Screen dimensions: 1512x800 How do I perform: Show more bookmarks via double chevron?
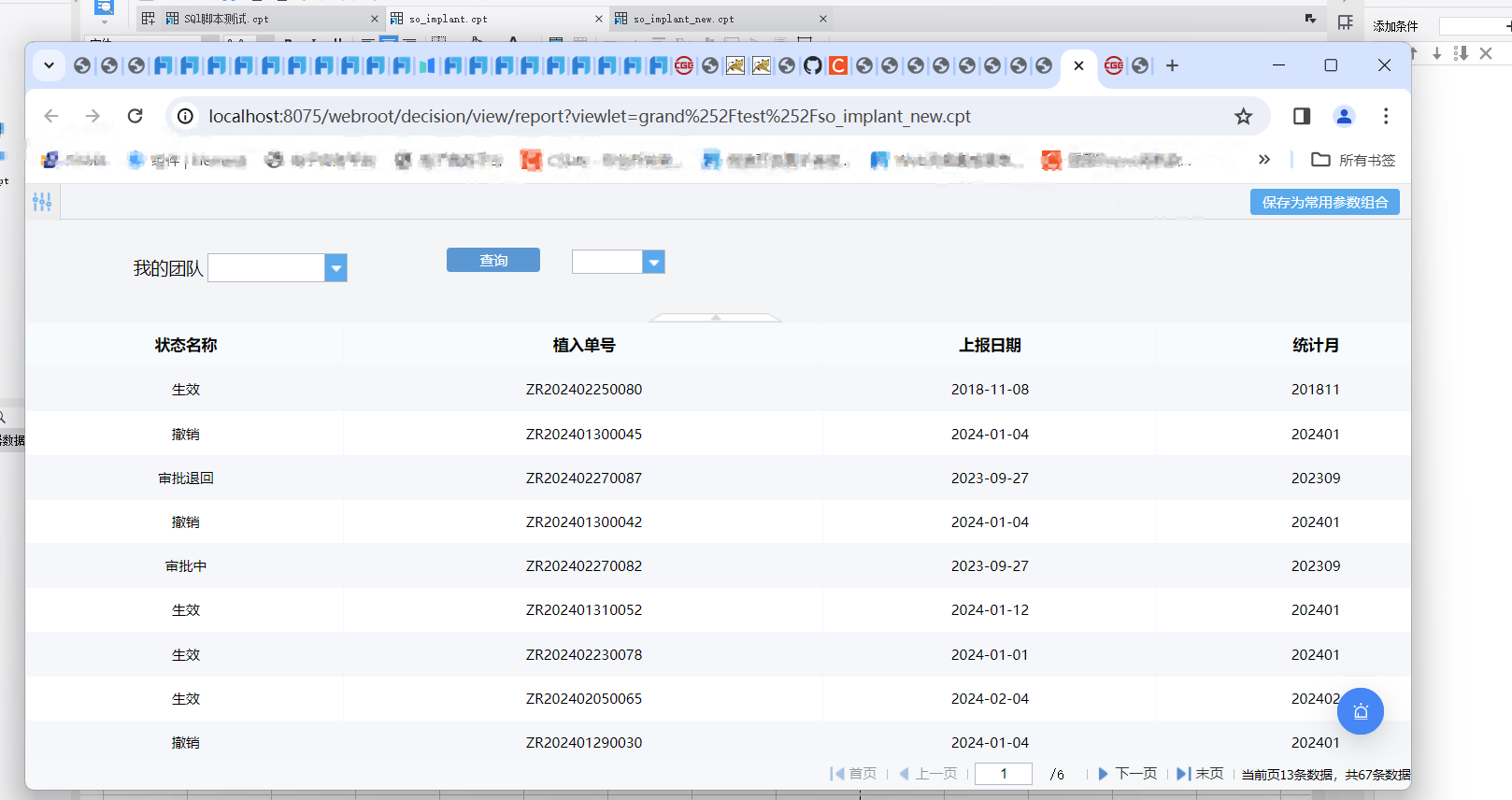tap(1264, 160)
